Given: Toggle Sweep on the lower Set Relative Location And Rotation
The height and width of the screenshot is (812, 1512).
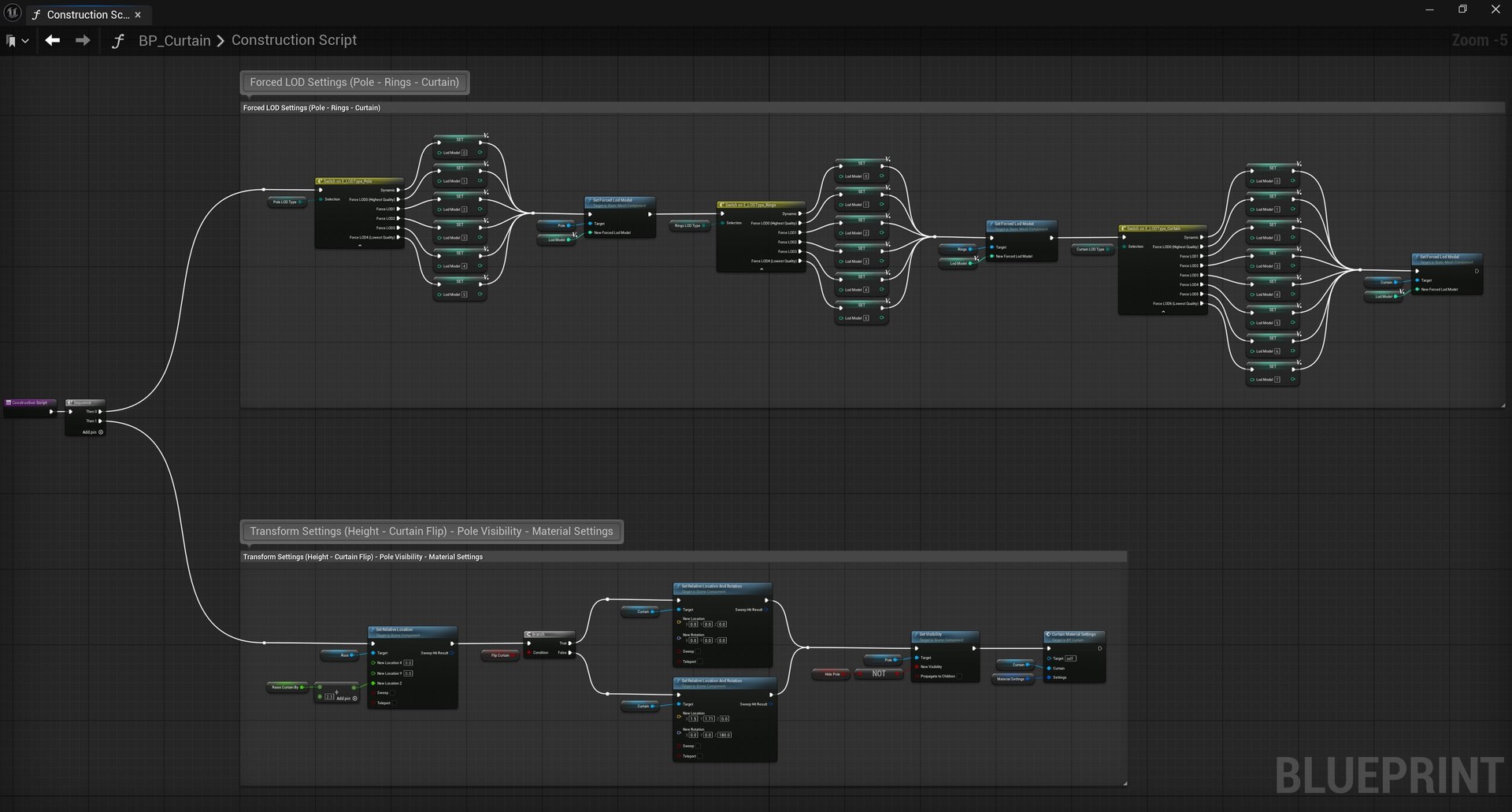Looking at the screenshot, I should pyautogui.click(x=699, y=747).
